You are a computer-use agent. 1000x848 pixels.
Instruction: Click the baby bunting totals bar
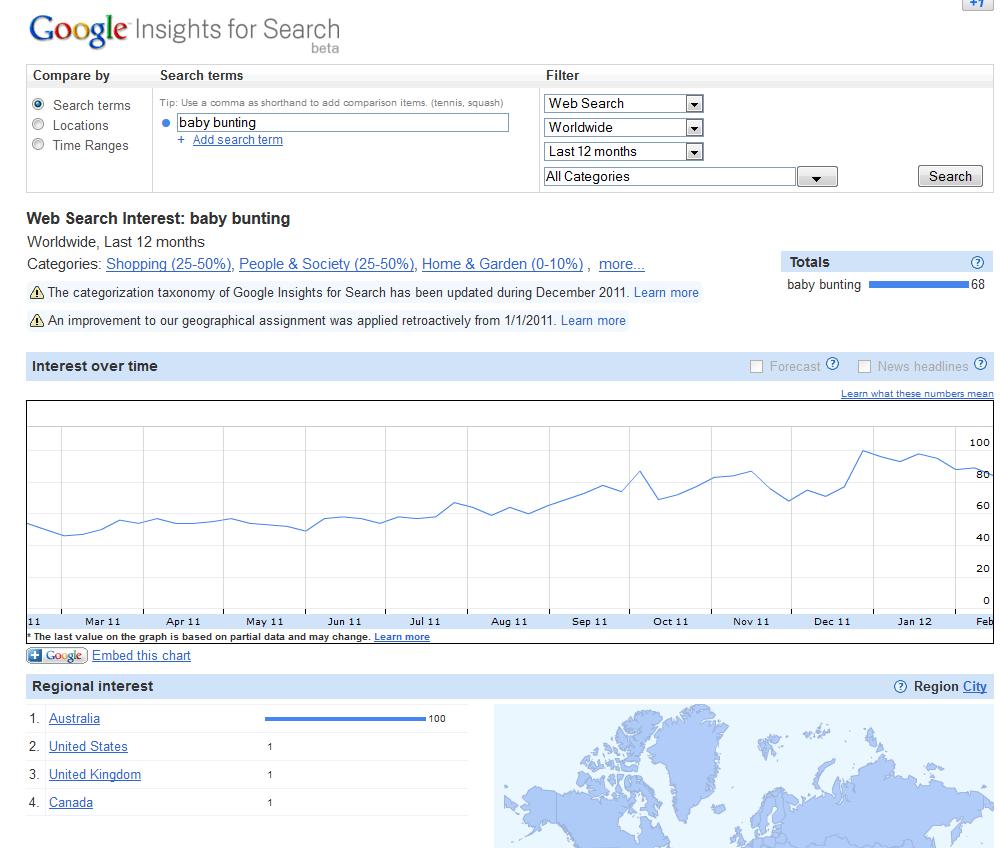coord(918,284)
